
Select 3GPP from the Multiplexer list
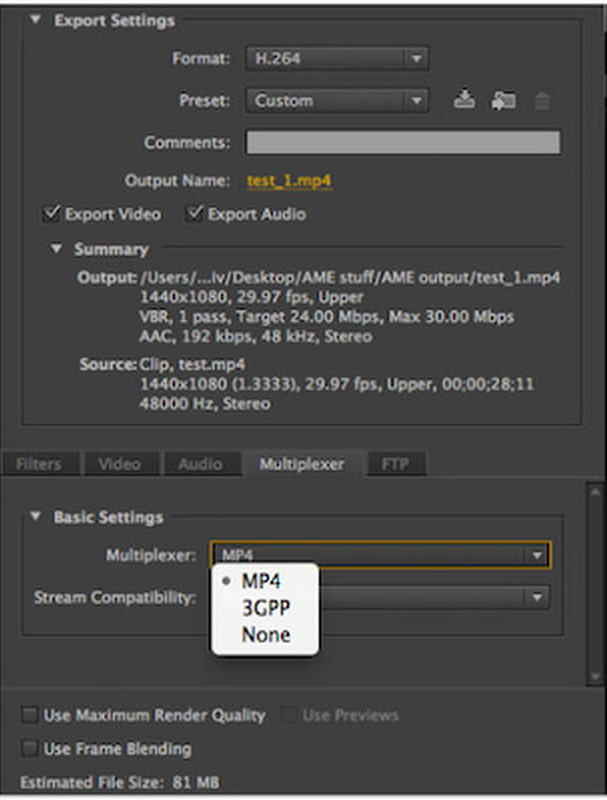pyautogui.click(x=265, y=608)
